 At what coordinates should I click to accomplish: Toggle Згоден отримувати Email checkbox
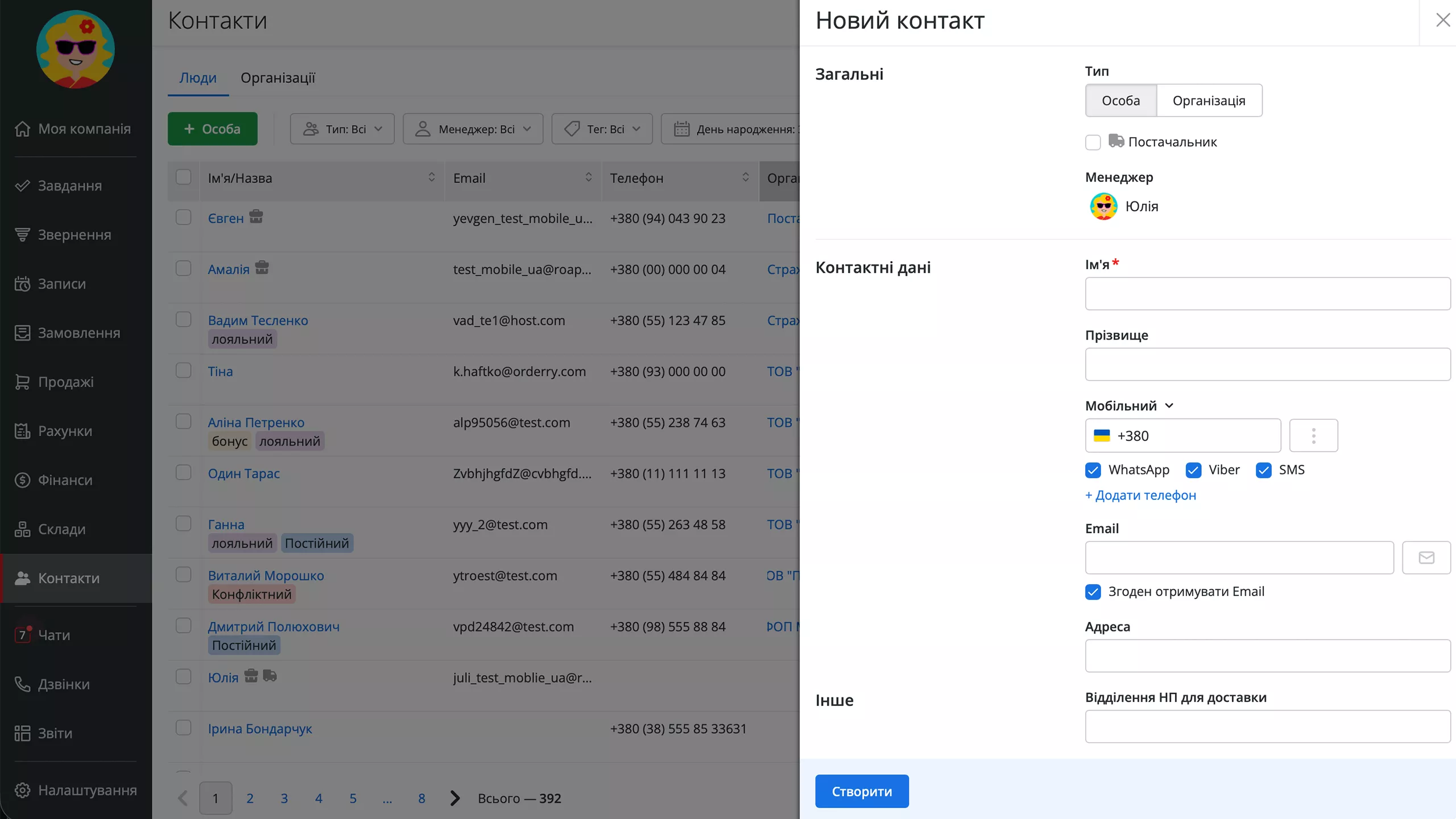click(x=1093, y=592)
